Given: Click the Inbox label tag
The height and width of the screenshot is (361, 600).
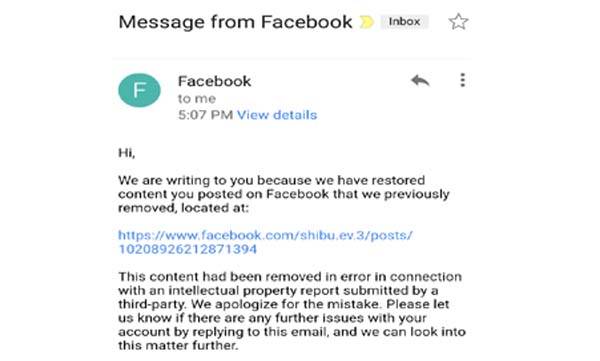Looking at the screenshot, I should [404, 21].
